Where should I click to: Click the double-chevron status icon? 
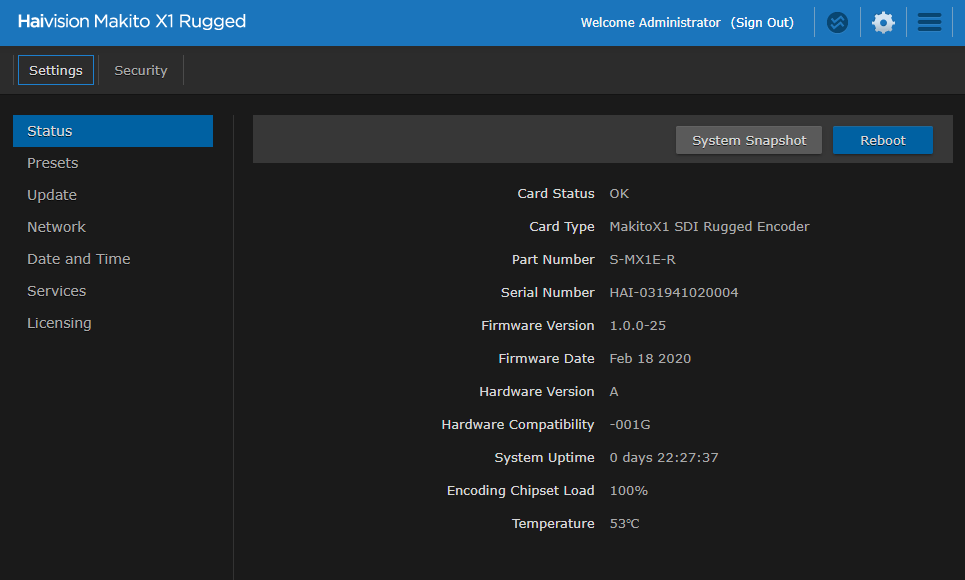click(837, 21)
